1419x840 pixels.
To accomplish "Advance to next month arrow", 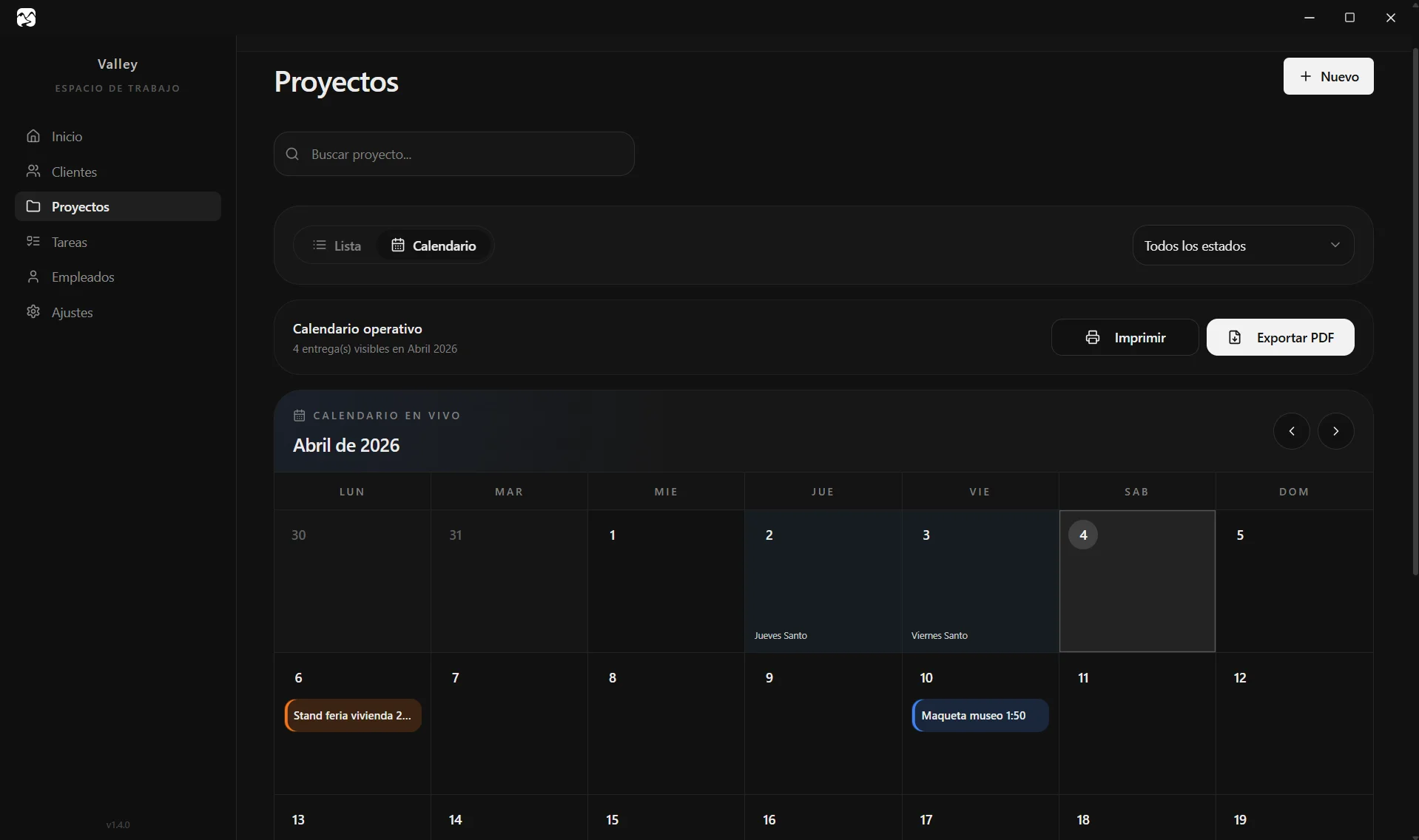I will pos(1335,431).
